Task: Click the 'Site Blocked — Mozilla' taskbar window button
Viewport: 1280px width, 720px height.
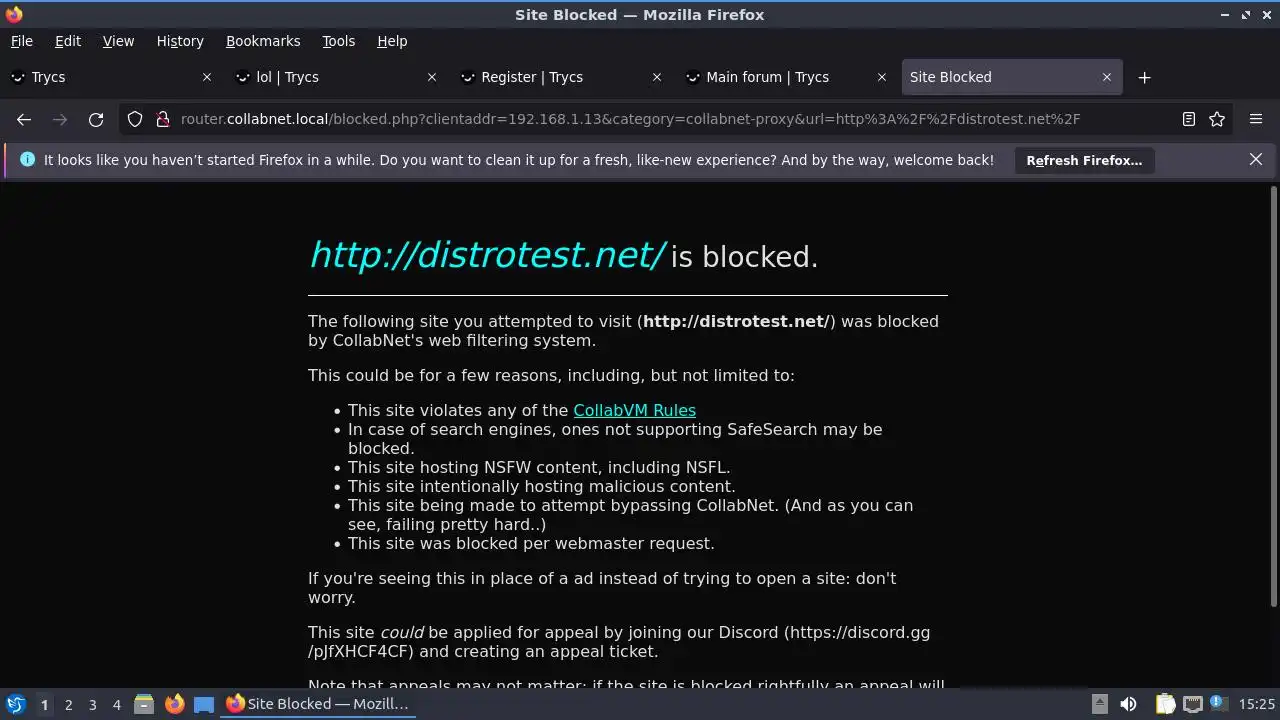Action: (x=317, y=704)
